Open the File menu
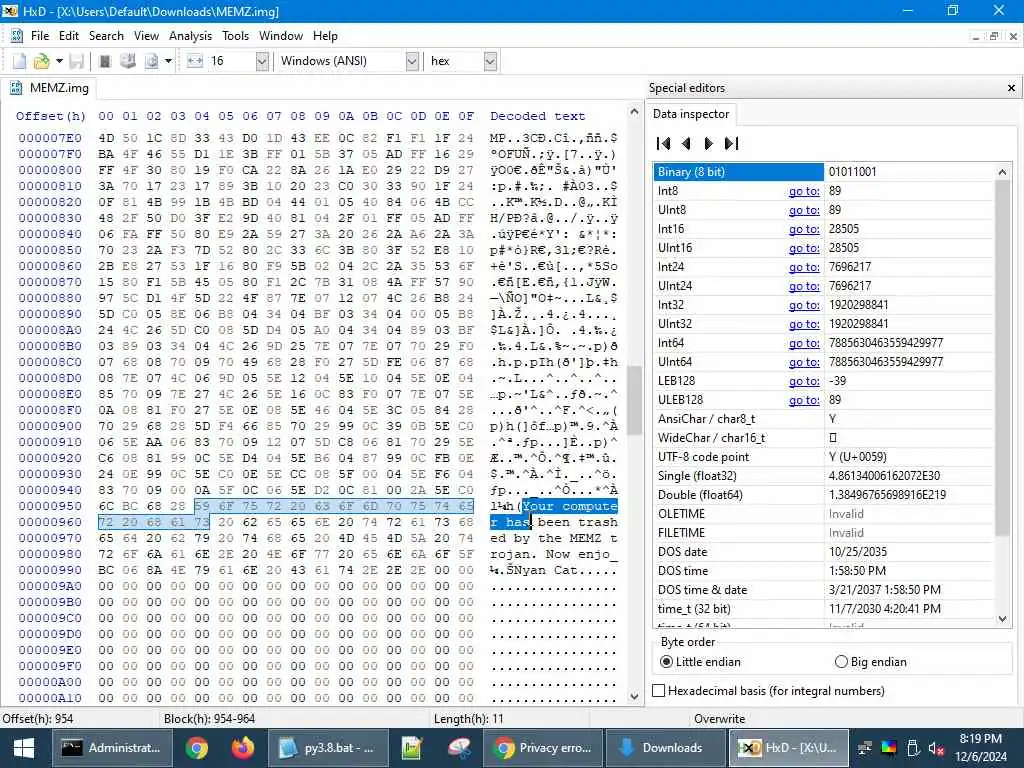 pos(40,36)
